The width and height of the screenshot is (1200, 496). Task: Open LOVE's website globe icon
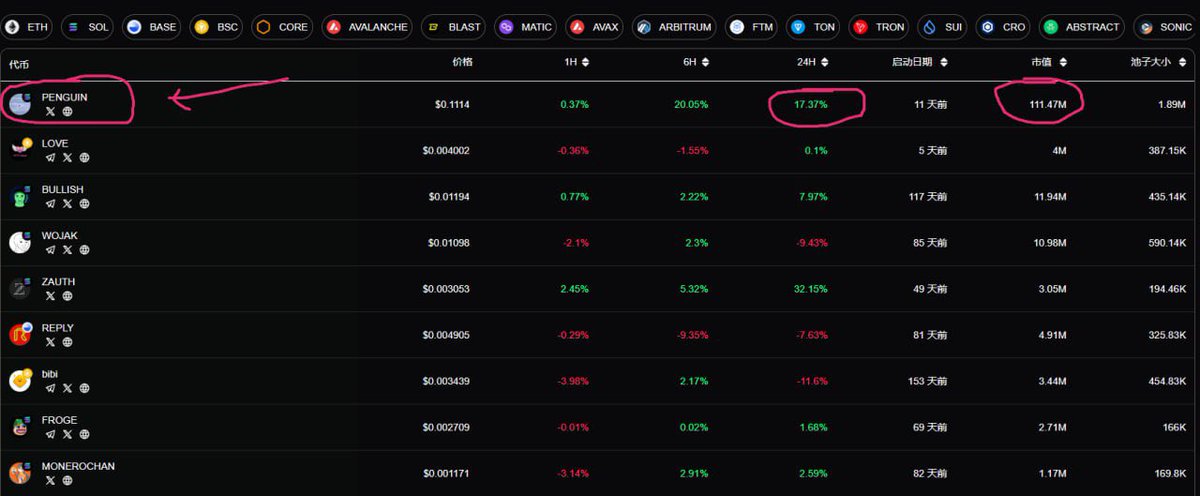point(84,157)
